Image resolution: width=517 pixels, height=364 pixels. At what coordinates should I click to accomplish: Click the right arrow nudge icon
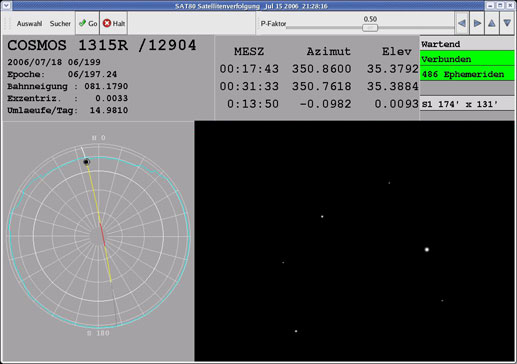477,23
